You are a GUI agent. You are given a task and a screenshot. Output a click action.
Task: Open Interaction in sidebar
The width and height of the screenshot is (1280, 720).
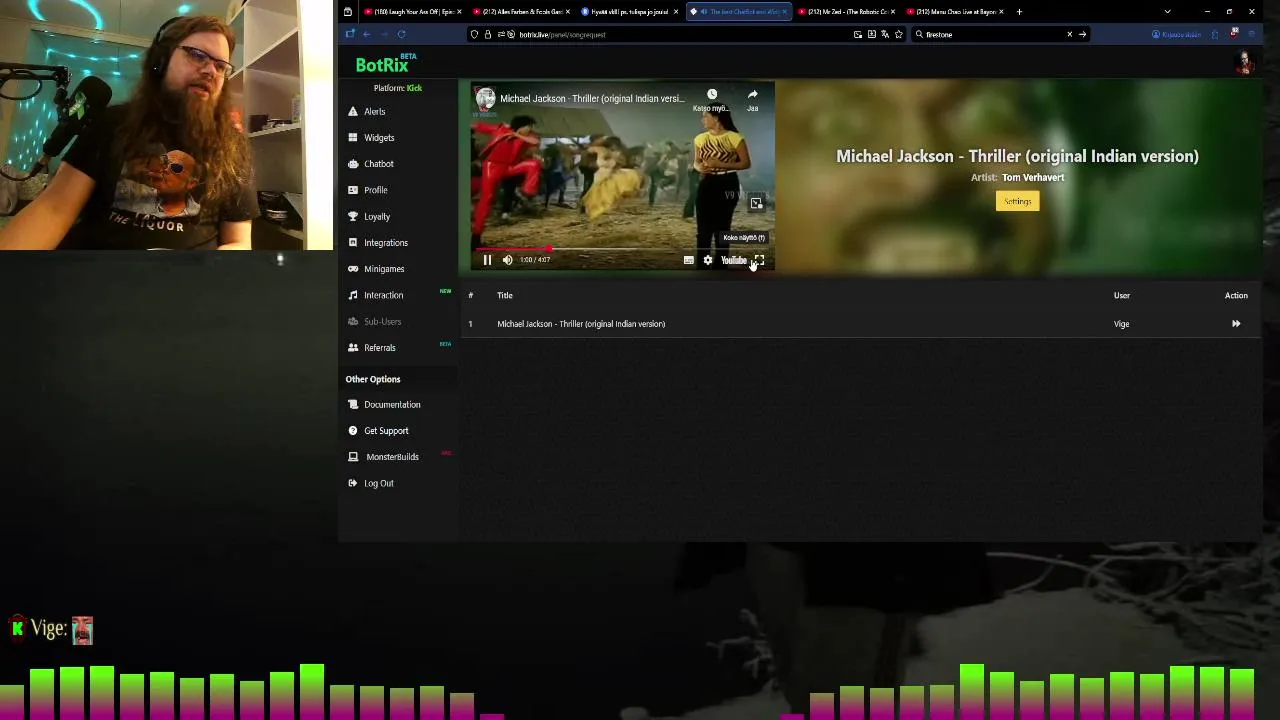coord(384,295)
